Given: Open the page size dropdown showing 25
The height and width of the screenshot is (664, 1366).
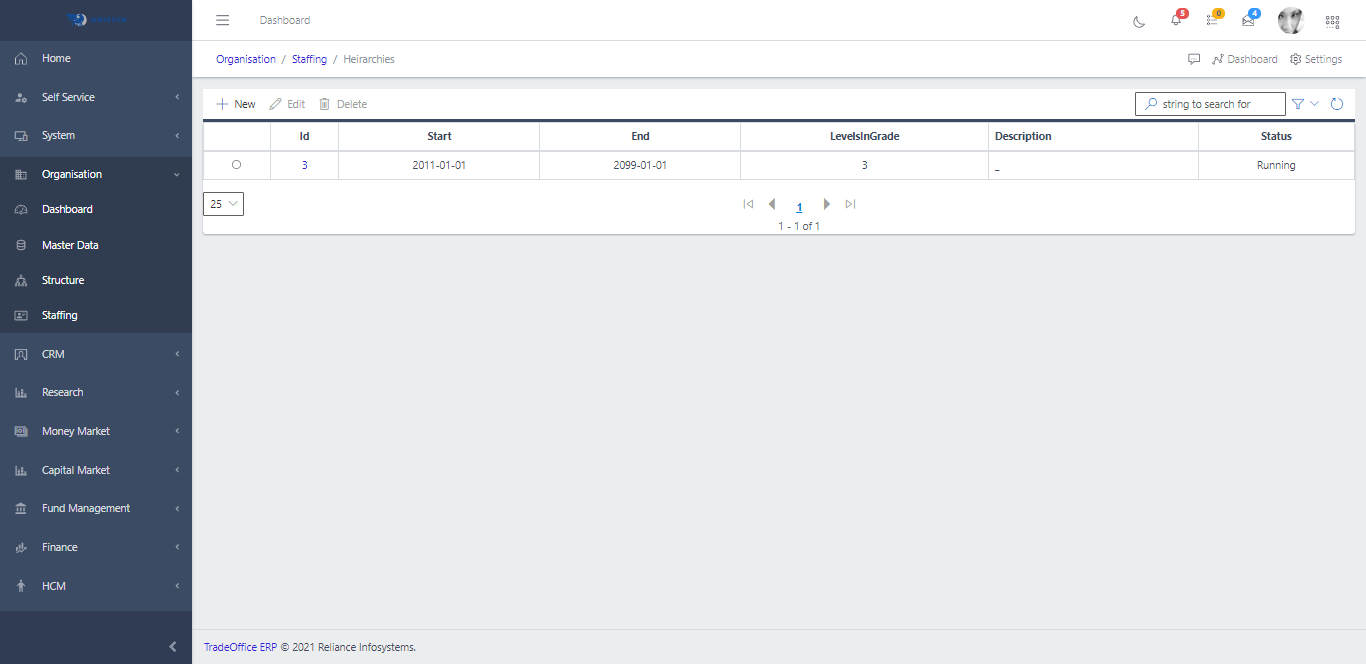Looking at the screenshot, I should 223,204.
